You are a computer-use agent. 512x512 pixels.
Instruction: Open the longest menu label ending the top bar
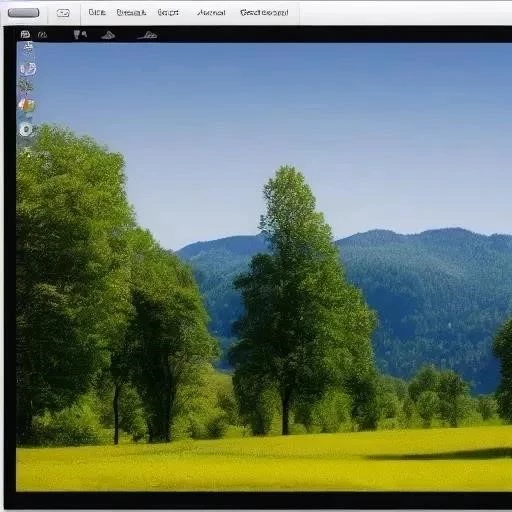(x=264, y=13)
